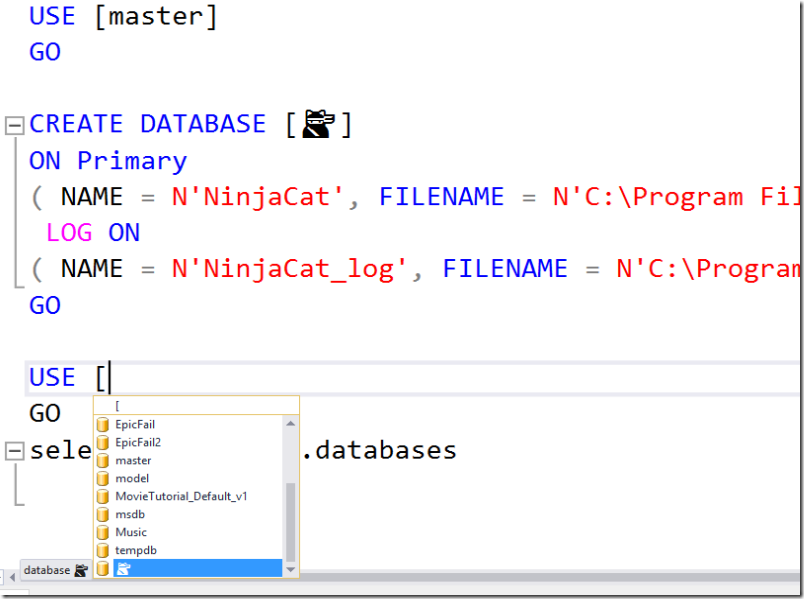
Task: Click the ninja cat emoji in CREATE DATABASE
Action: [x=318, y=124]
